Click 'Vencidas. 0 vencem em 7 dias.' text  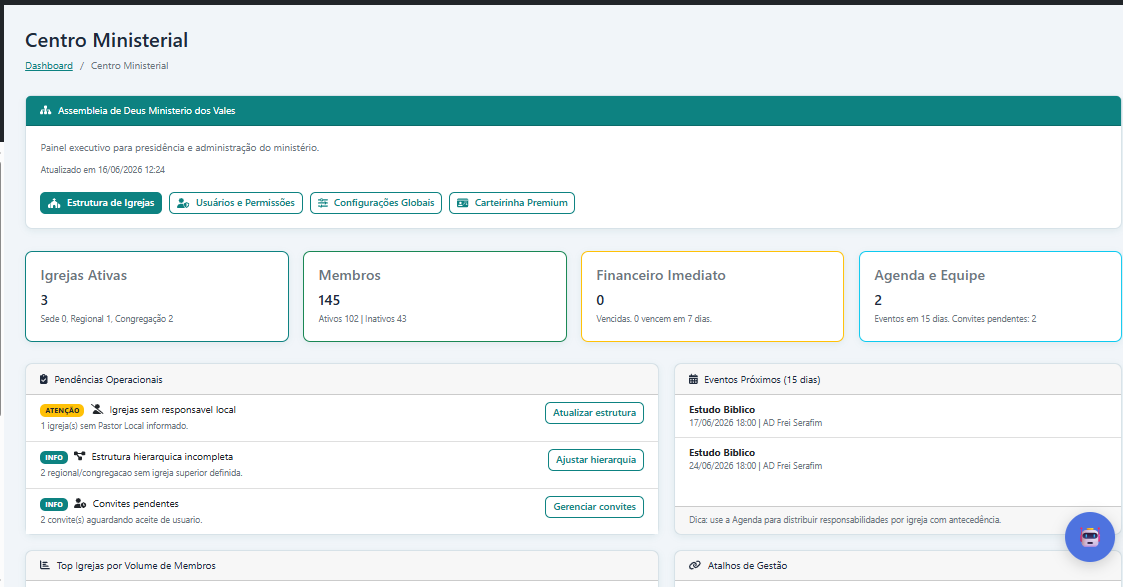pyautogui.click(x=654, y=319)
